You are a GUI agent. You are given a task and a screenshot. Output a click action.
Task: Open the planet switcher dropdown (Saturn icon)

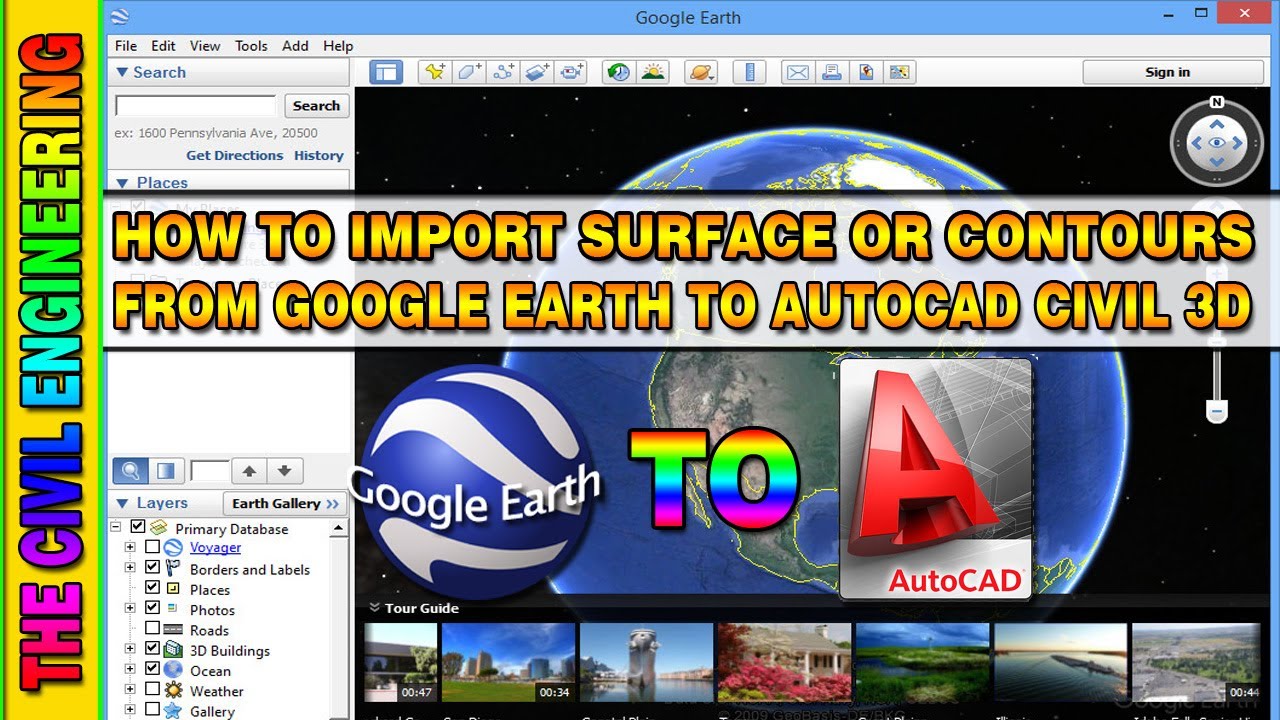click(701, 72)
